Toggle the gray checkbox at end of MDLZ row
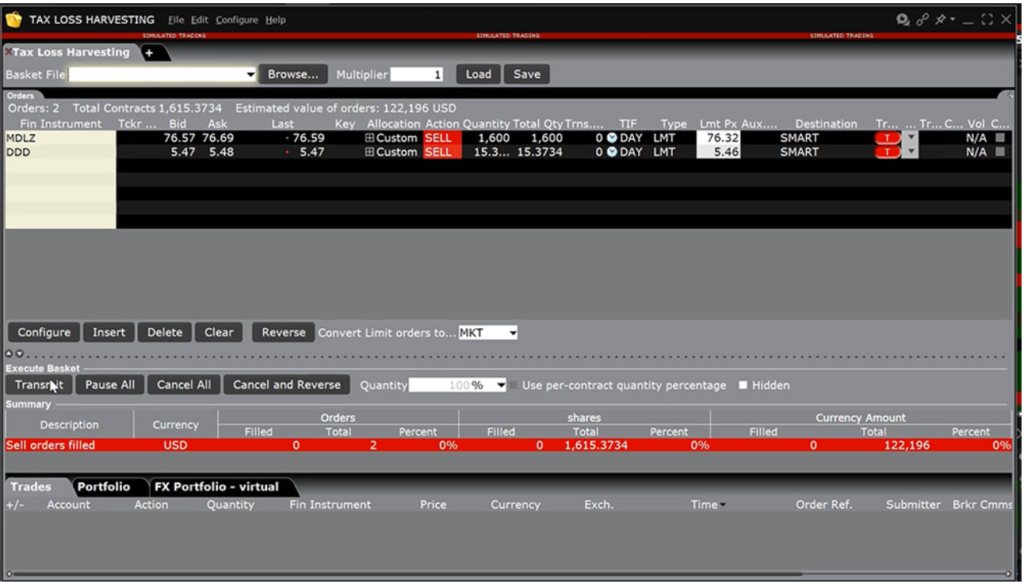 coord(999,138)
